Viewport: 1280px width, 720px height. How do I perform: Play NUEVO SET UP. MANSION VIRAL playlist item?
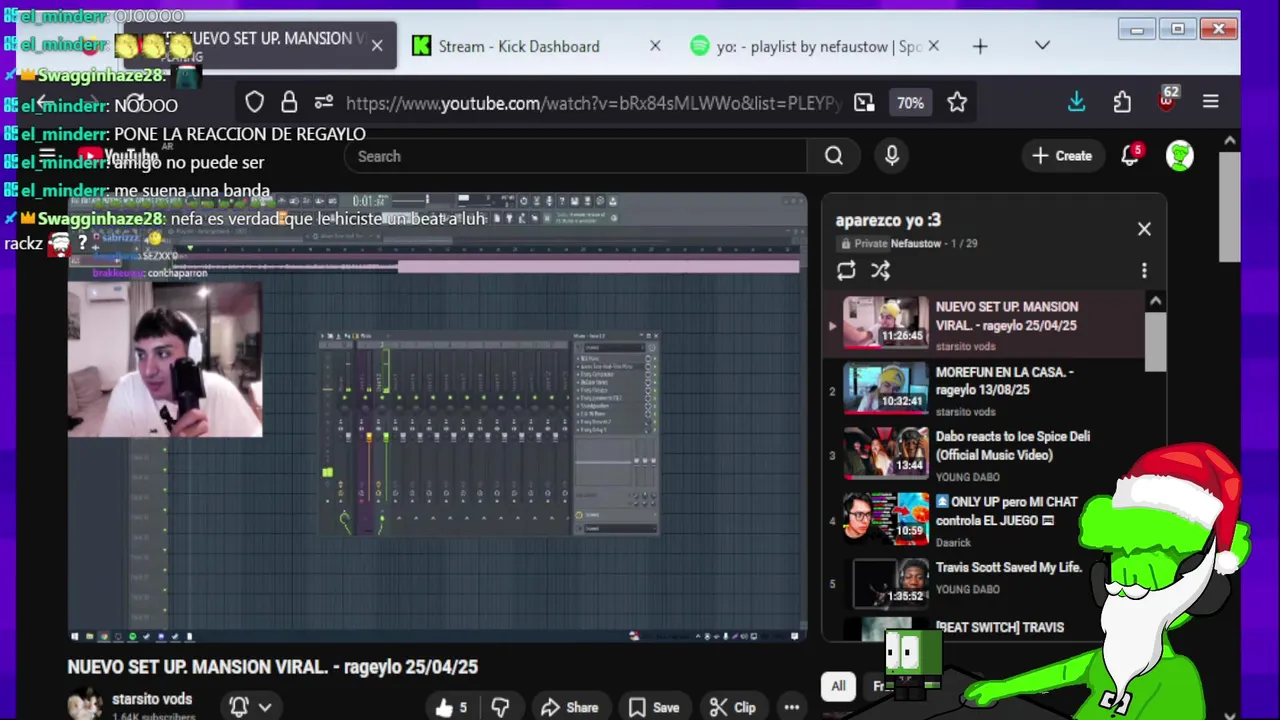(x=984, y=324)
